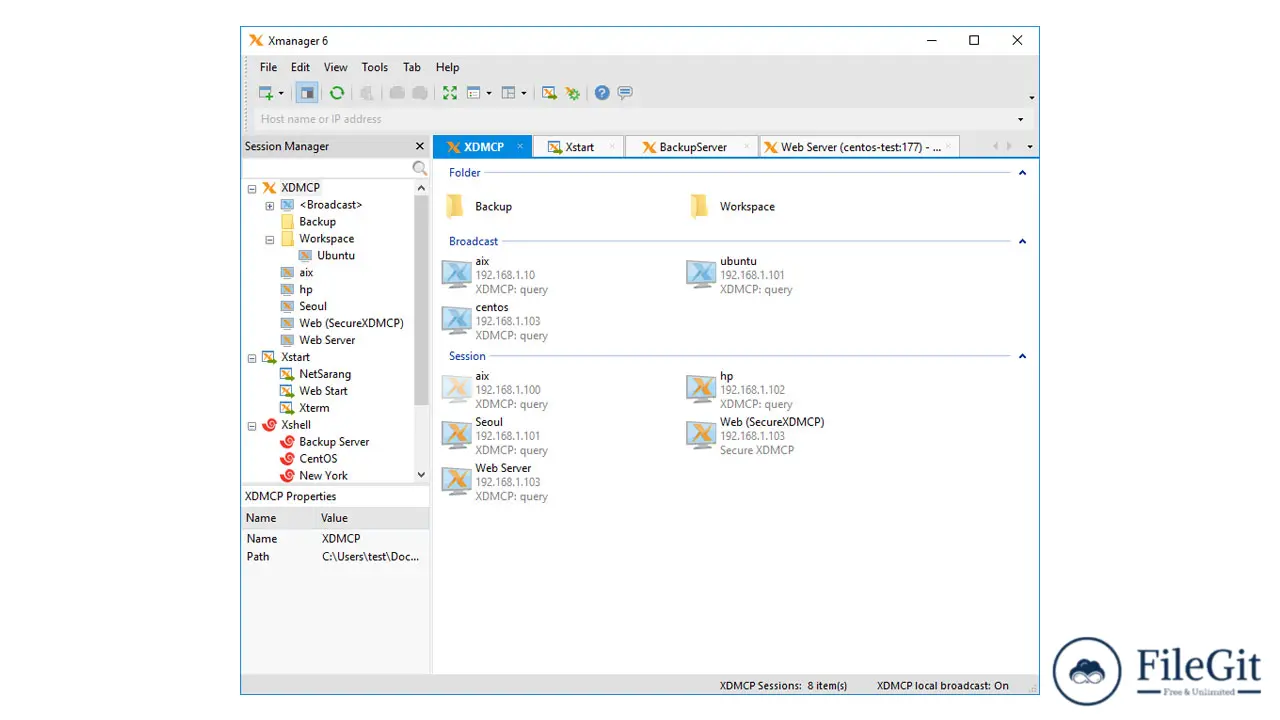Open the Help menu
1280x720 pixels.
447,67
